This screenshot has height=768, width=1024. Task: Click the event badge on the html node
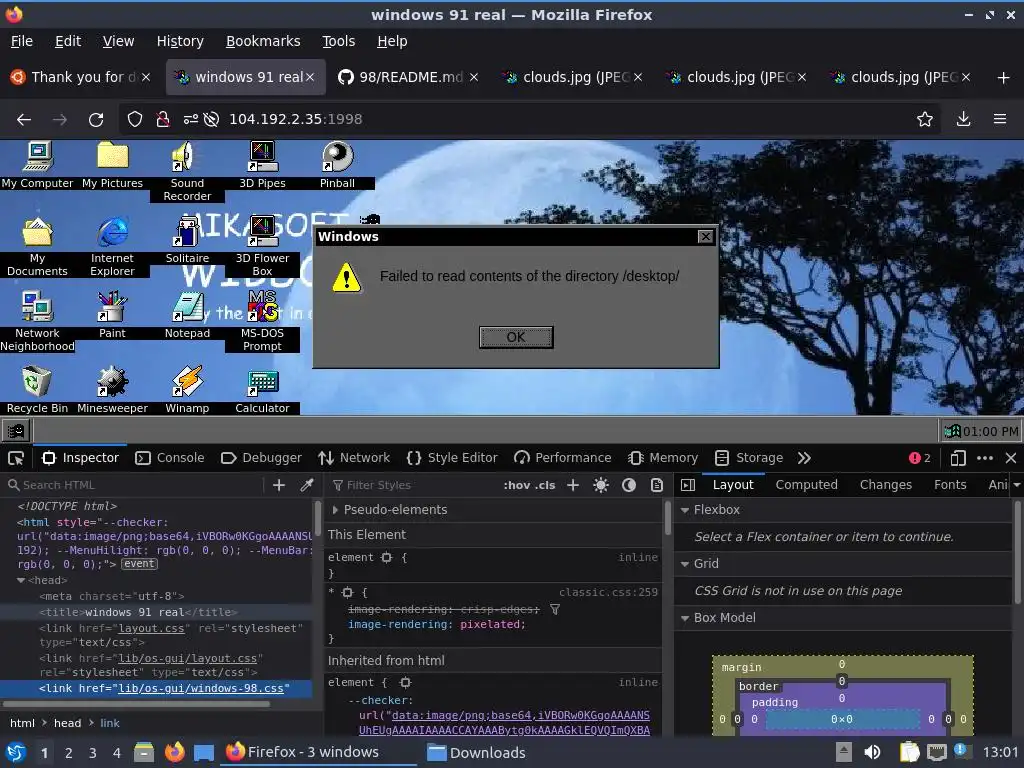pos(139,564)
